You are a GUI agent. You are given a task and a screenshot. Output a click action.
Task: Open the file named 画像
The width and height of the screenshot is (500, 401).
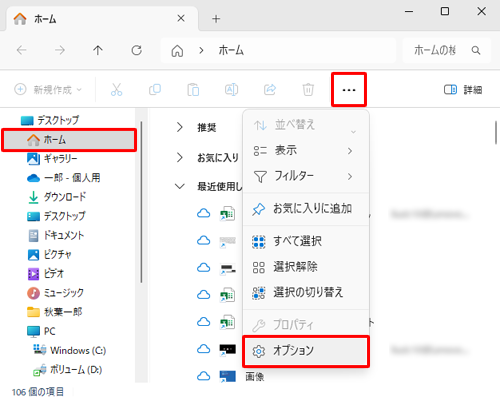(255, 377)
